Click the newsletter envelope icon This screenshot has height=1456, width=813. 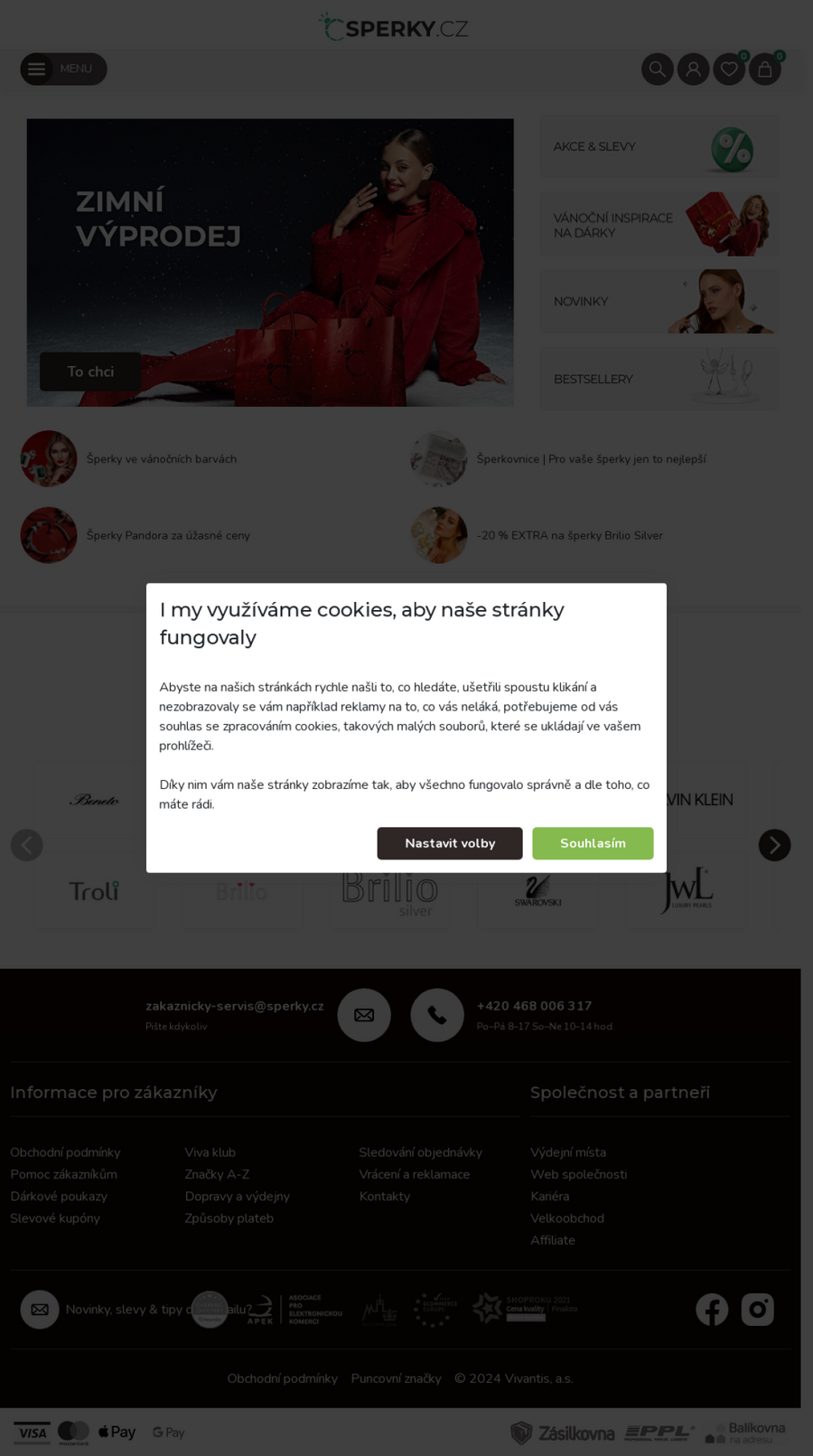pos(40,1310)
